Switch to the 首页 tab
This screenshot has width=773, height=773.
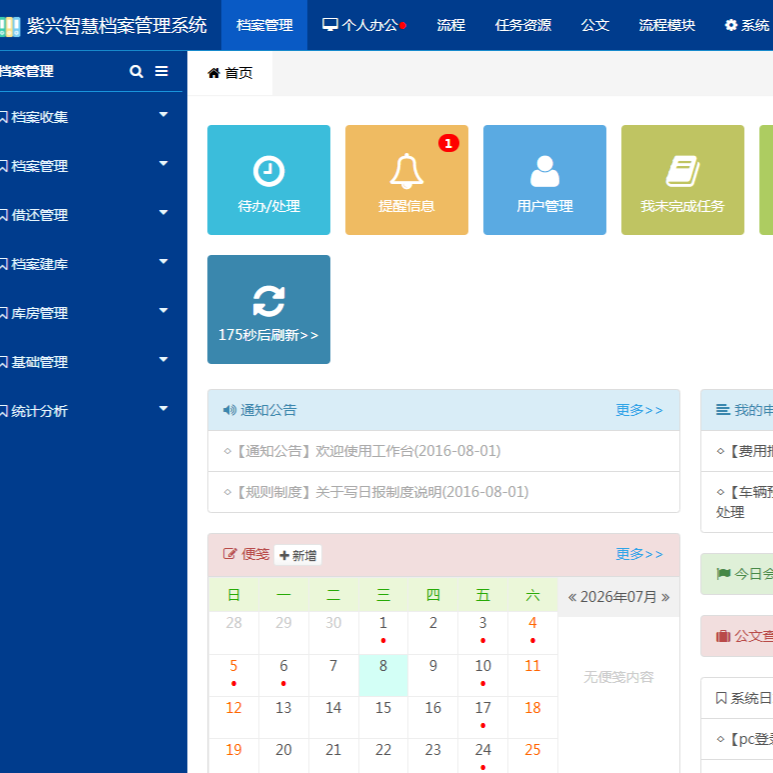point(230,73)
